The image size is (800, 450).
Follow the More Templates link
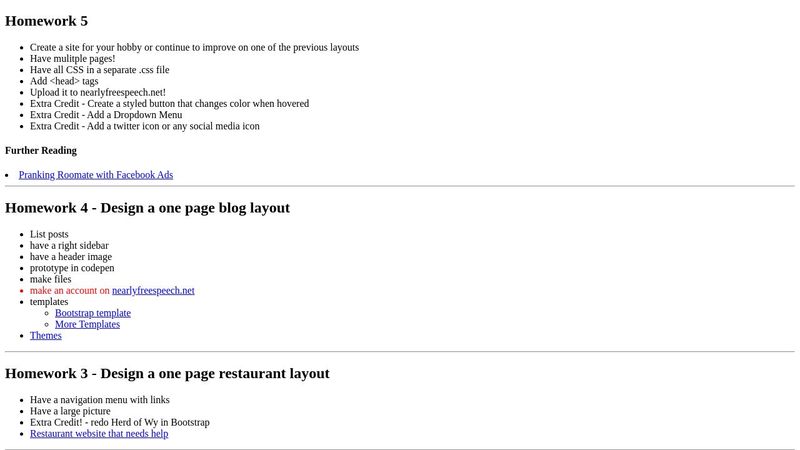[x=87, y=324]
